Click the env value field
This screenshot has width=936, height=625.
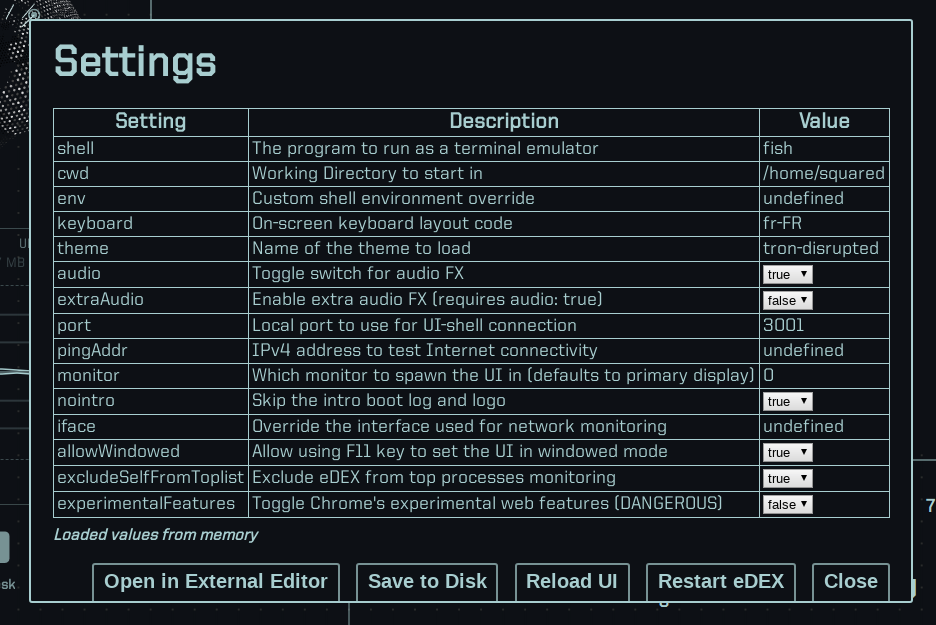[x=824, y=198]
